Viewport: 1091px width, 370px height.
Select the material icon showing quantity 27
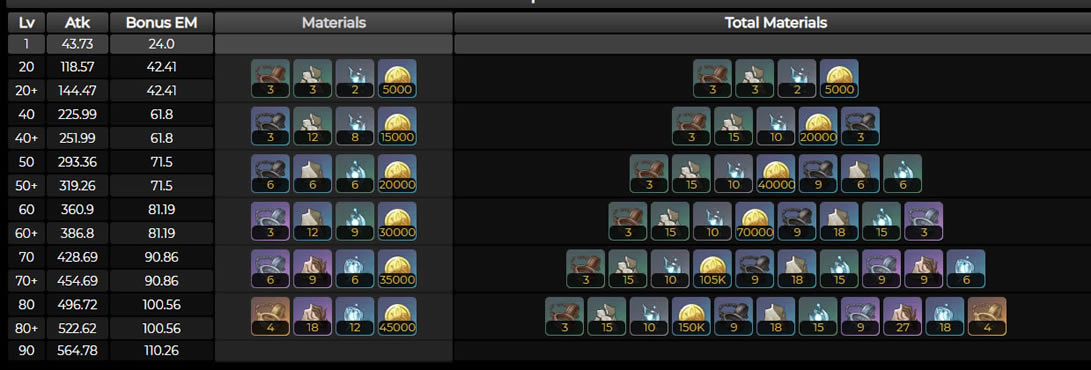coord(902,316)
